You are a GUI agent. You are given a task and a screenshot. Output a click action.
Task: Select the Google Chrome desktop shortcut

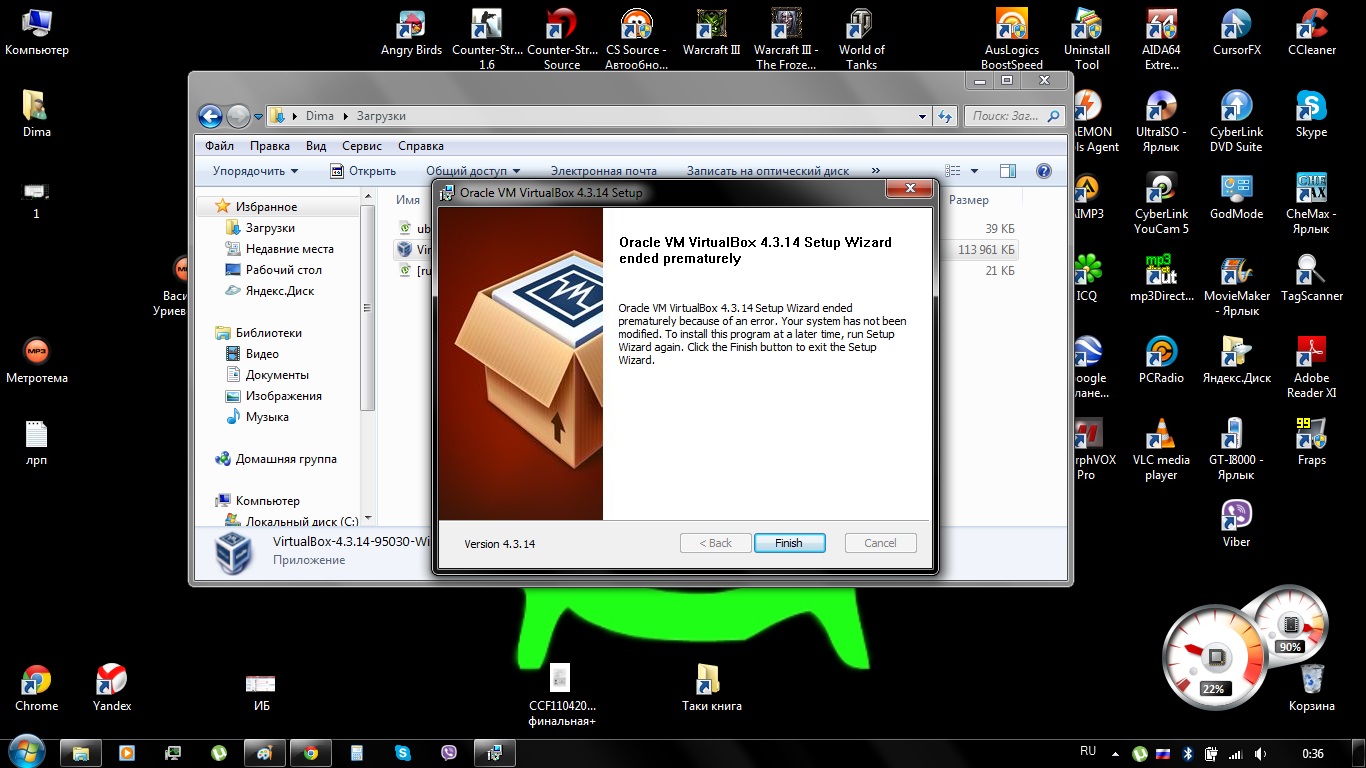pyautogui.click(x=37, y=689)
